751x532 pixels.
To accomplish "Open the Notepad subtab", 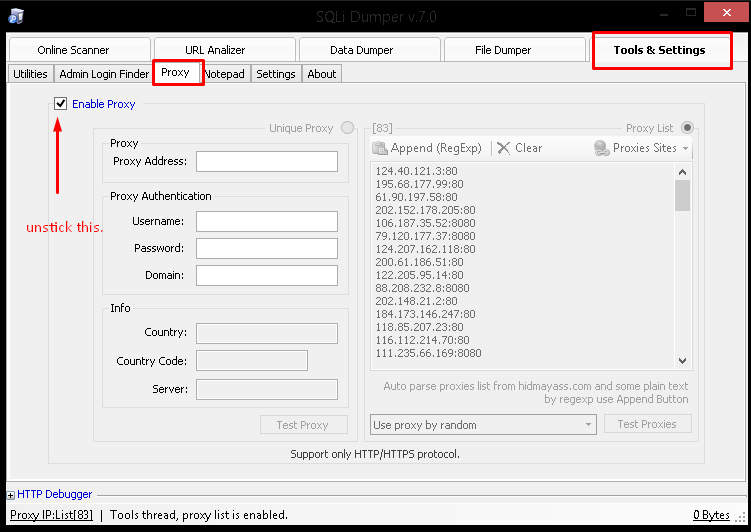I will pyautogui.click(x=225, y=74).
